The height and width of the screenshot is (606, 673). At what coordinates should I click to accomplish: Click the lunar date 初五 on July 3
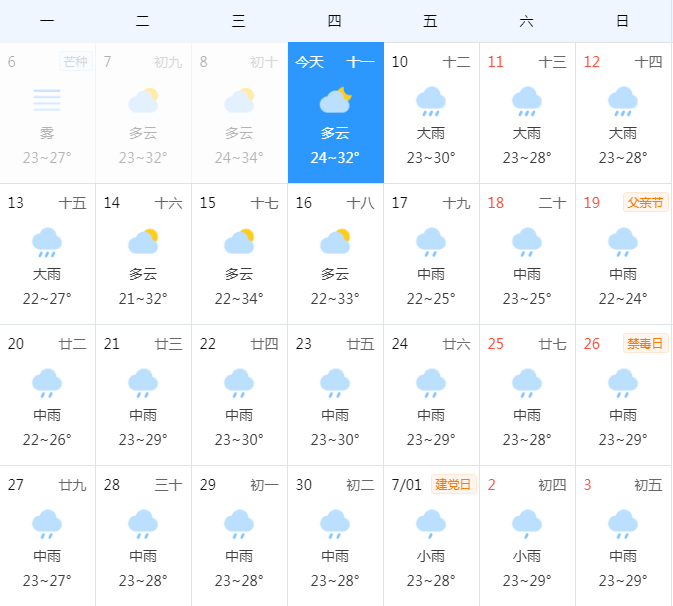coord(649,485)
